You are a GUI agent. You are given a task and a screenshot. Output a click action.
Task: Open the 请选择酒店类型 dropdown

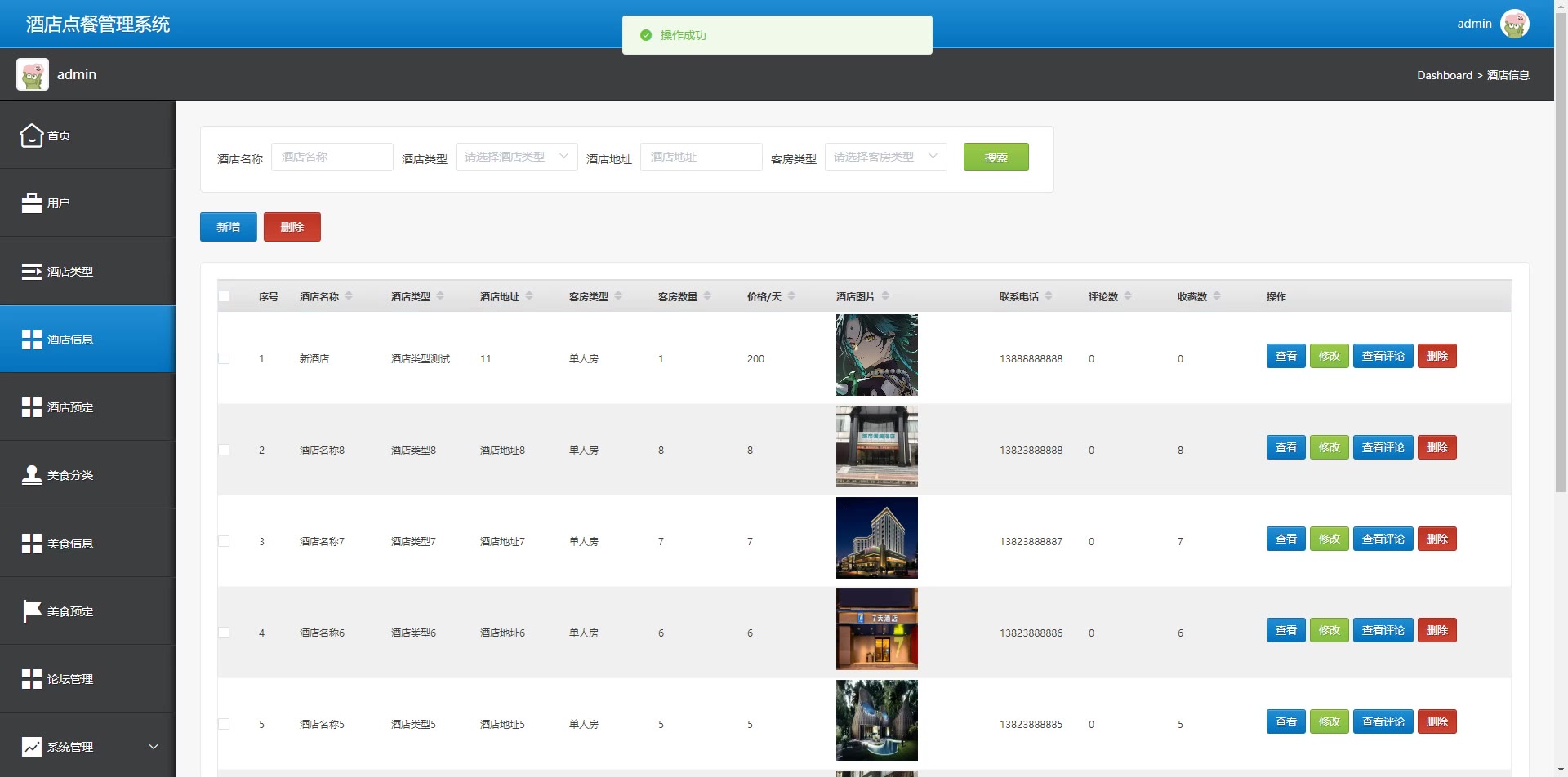pyautogui.click(x=516, y=157)
